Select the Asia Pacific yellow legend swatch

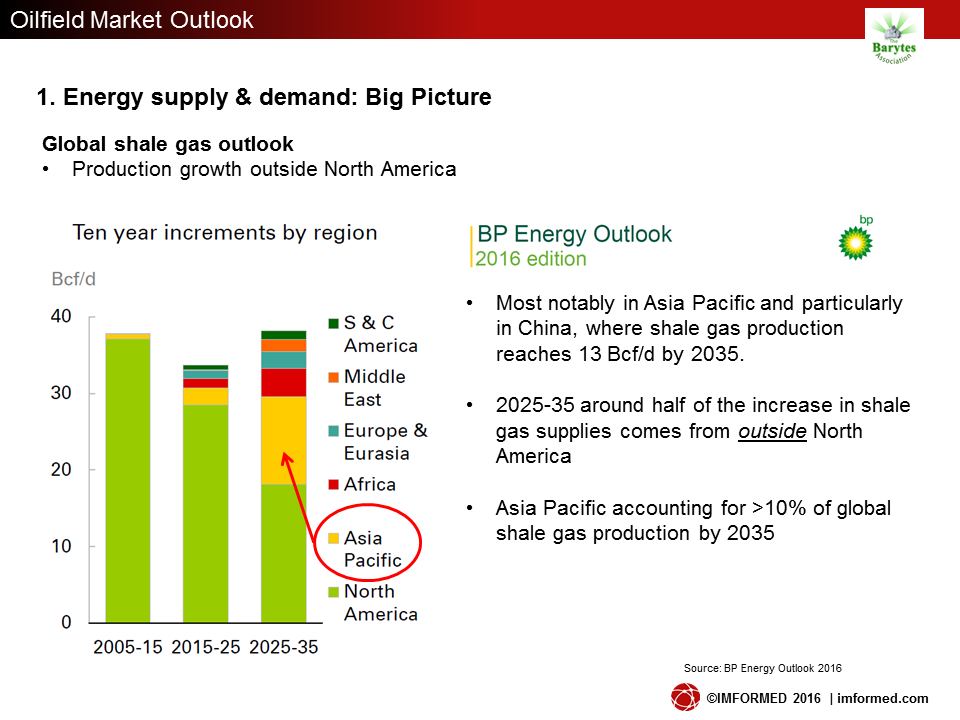[x=334, y=538]
